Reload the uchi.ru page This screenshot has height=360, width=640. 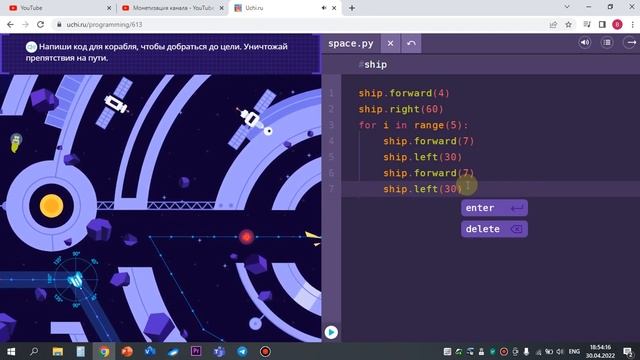[40, 24]
